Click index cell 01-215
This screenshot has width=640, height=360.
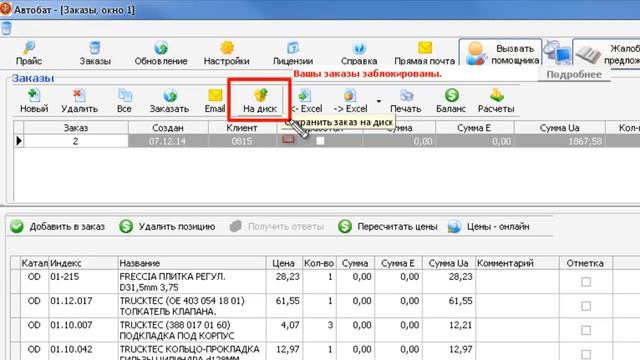tap(83, 282)
